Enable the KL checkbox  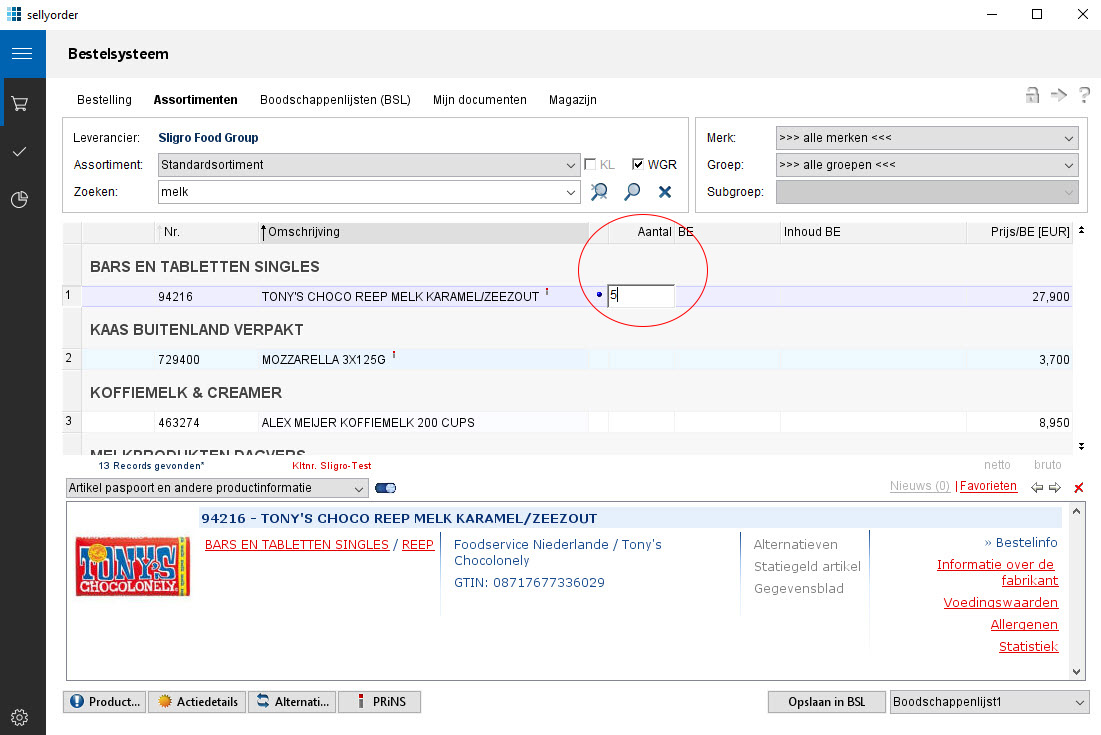pos(591,165)
